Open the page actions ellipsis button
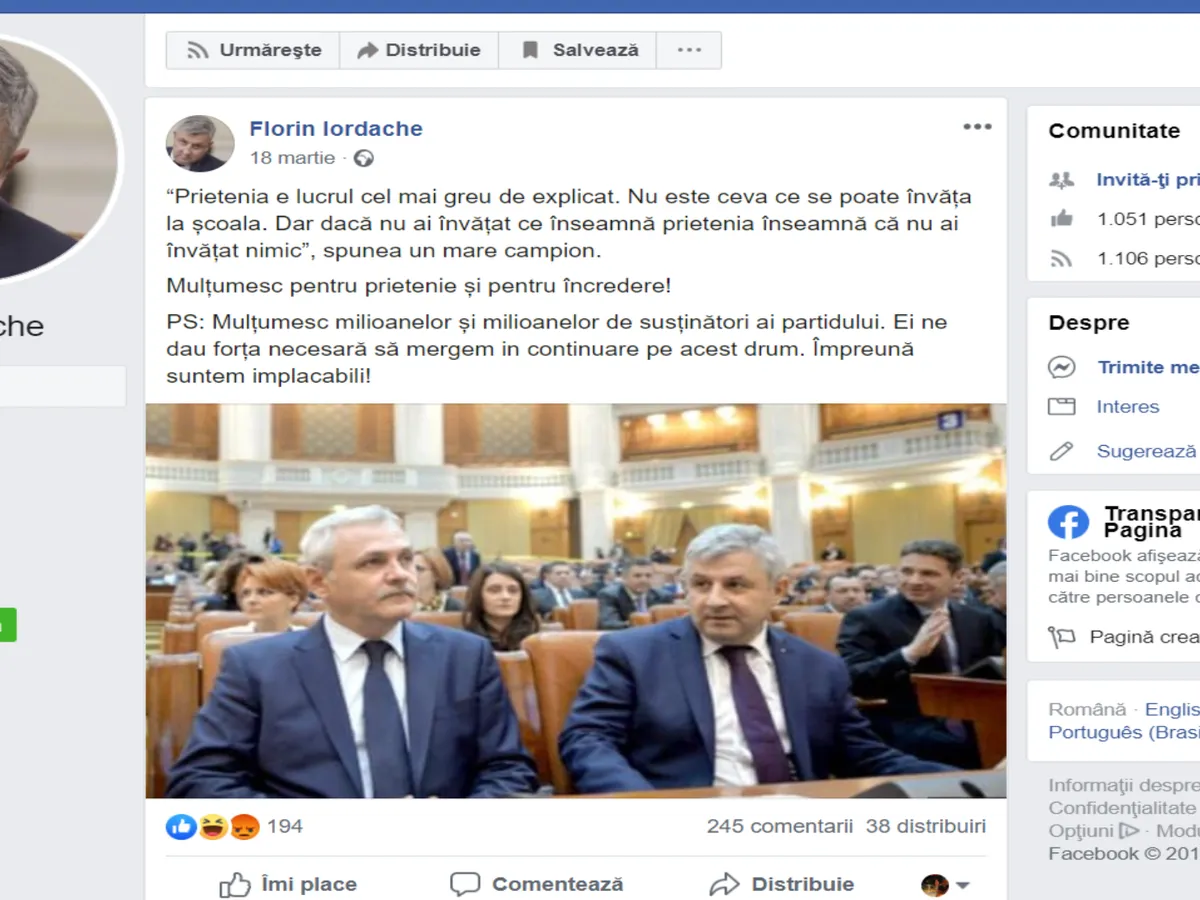 pos(689,50)
